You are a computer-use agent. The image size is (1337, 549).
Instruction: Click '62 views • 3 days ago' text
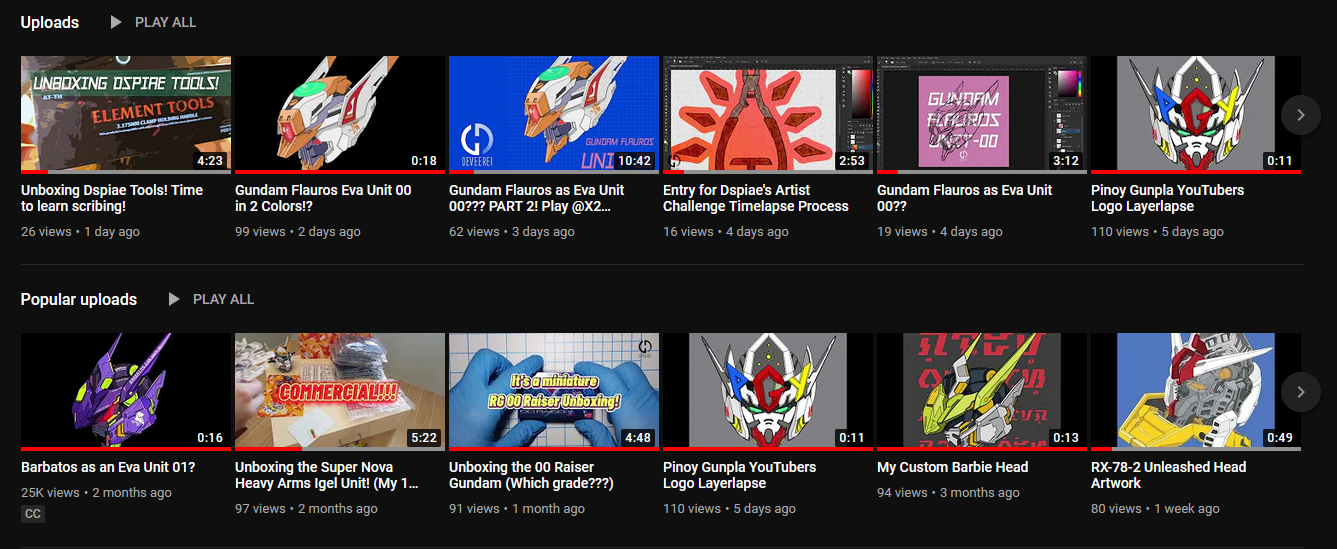tap(512, 232)
